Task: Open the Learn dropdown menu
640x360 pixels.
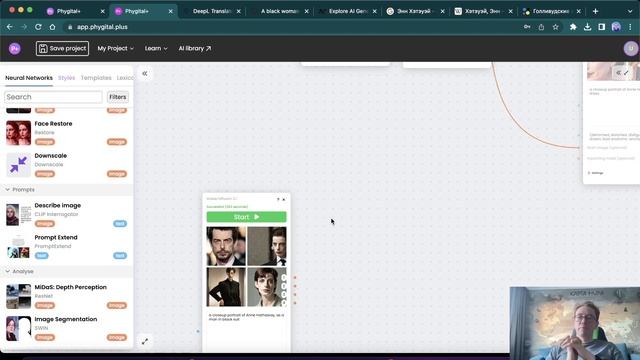Action: [156, 49]
